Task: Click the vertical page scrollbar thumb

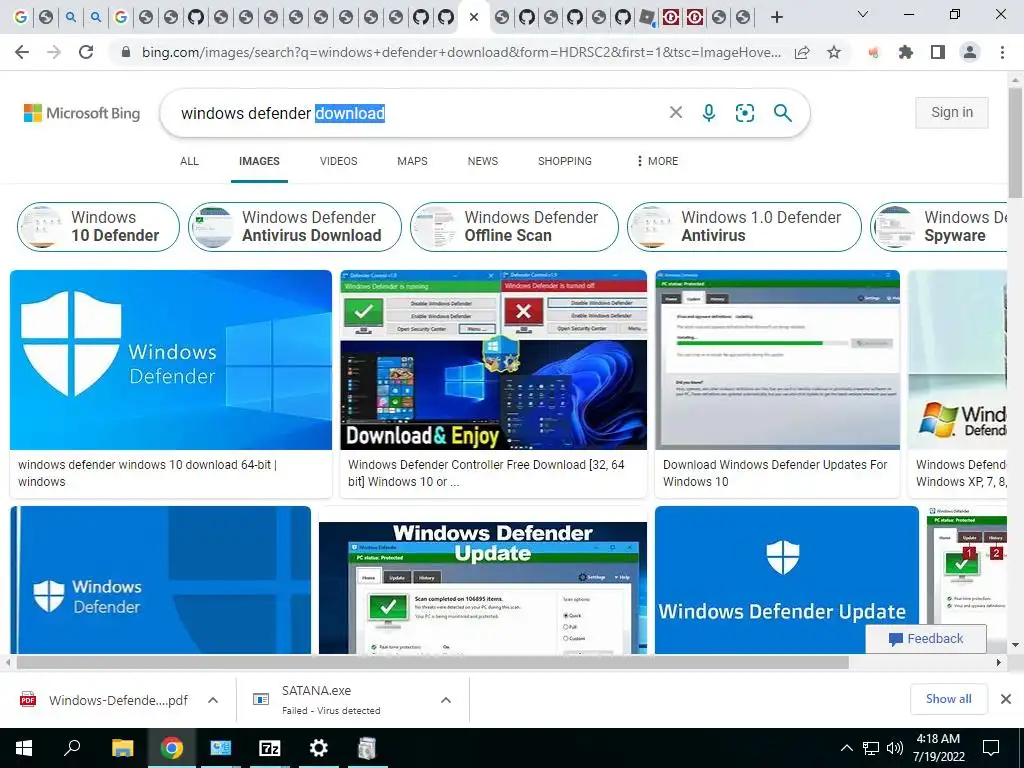Action: pyautogui.click(x=1015, y=144)
